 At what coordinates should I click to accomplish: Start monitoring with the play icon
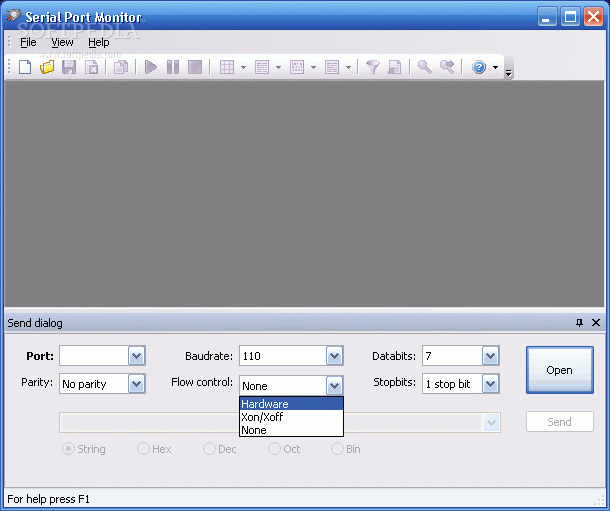coord(151,67)
